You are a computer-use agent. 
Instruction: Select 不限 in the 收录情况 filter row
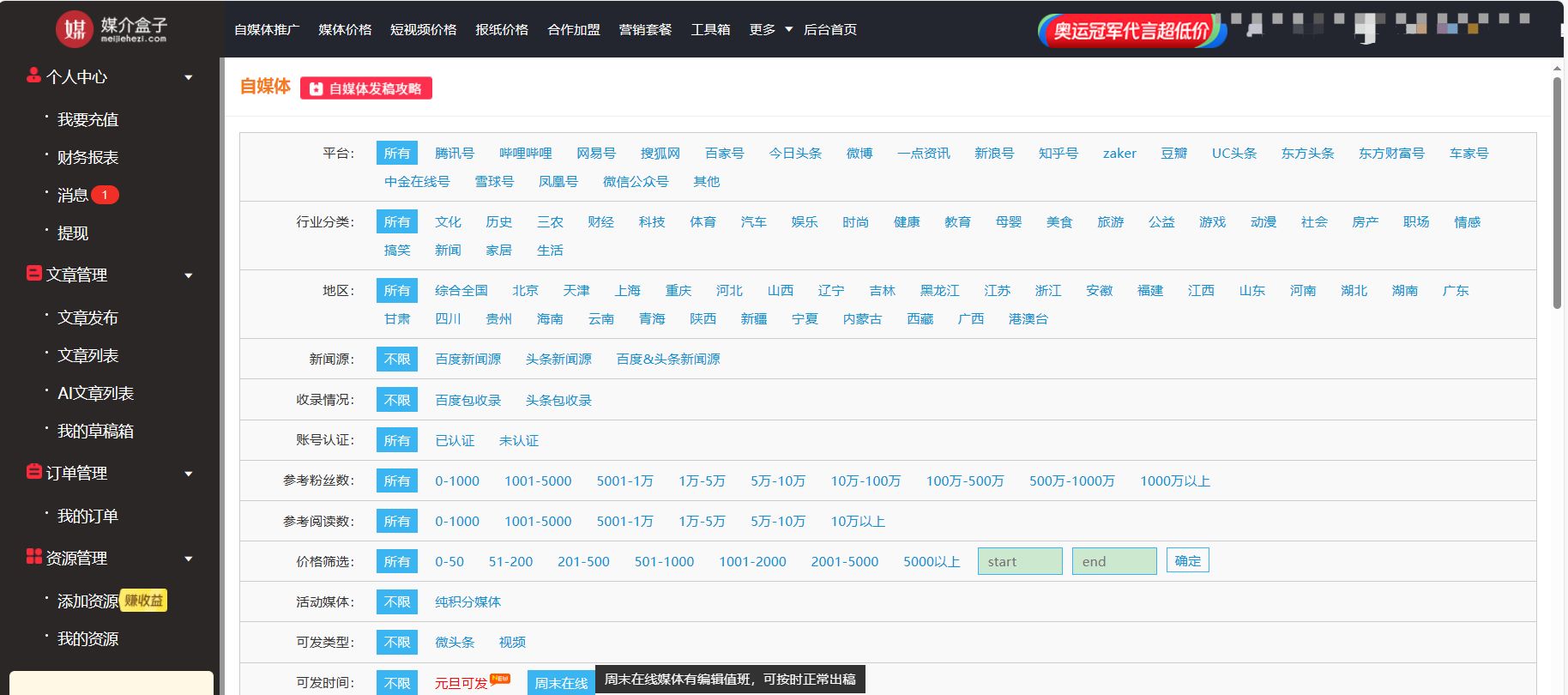397,400
